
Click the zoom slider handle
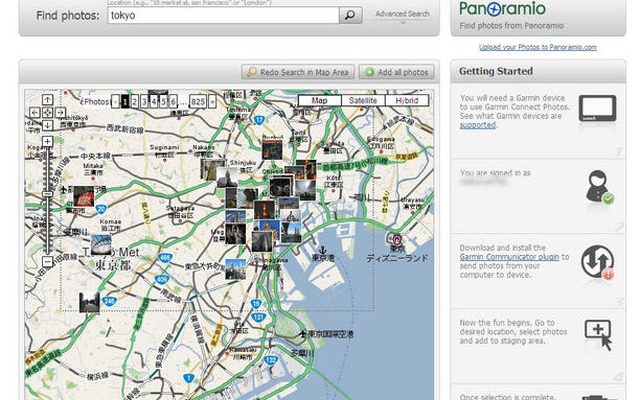tap(47, 194)
